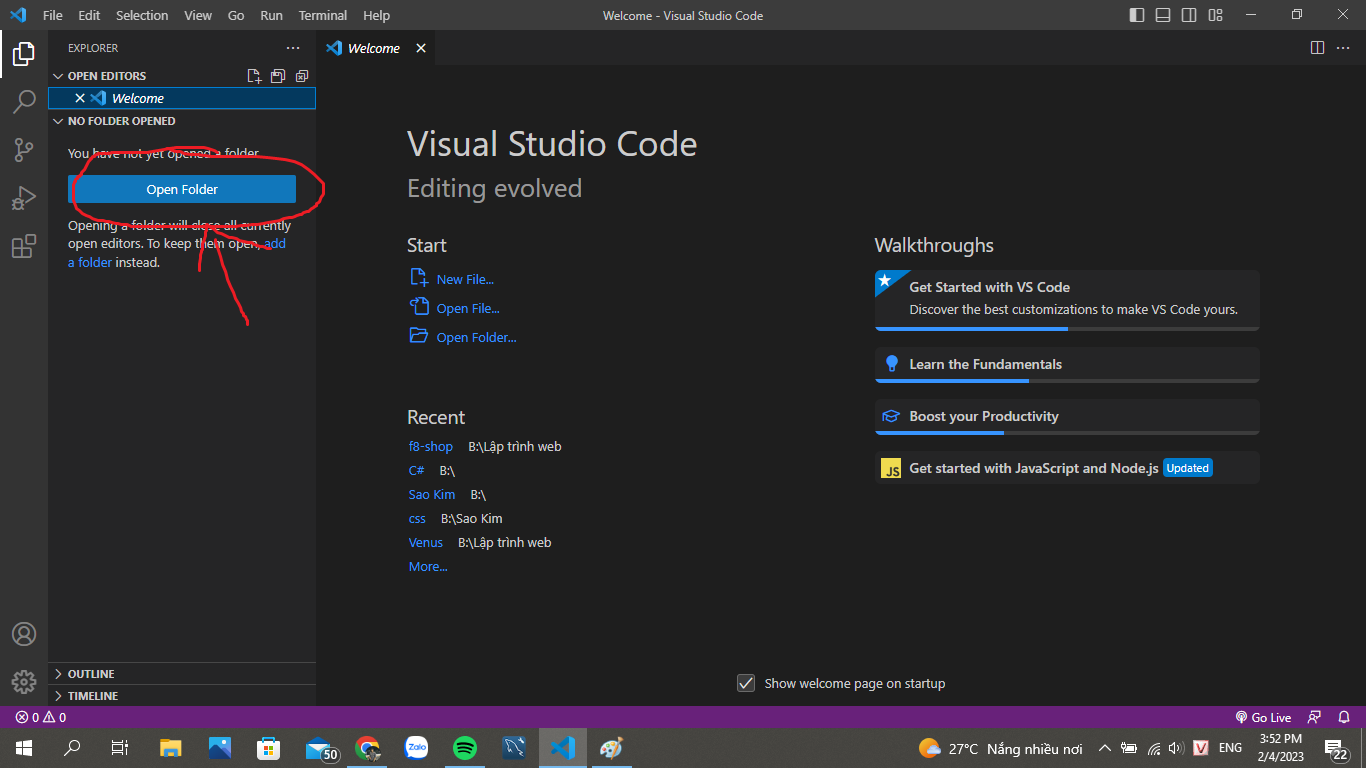Click the Zalo icon on taskbar

pos(416,748)
